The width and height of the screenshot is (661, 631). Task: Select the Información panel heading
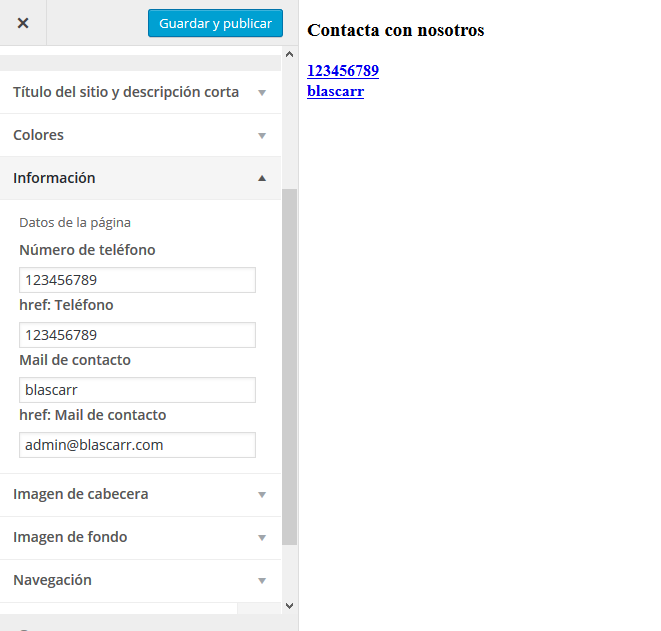[54, 178]
